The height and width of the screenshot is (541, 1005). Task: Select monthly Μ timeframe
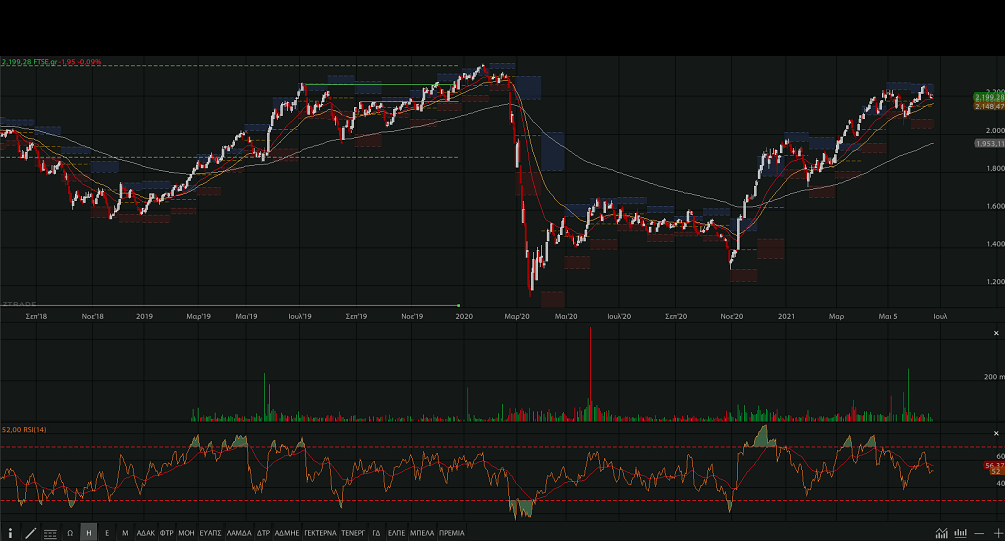pos(125,533)
